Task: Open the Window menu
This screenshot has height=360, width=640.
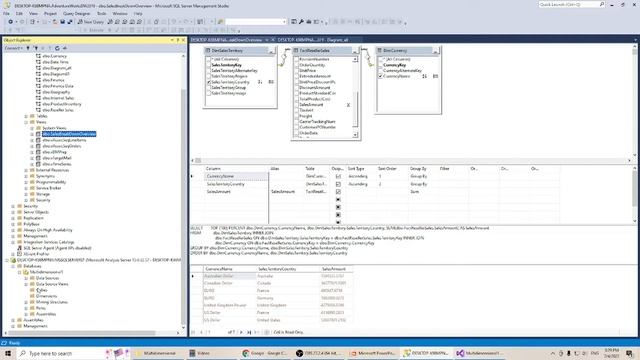Action: pos(120,13)
